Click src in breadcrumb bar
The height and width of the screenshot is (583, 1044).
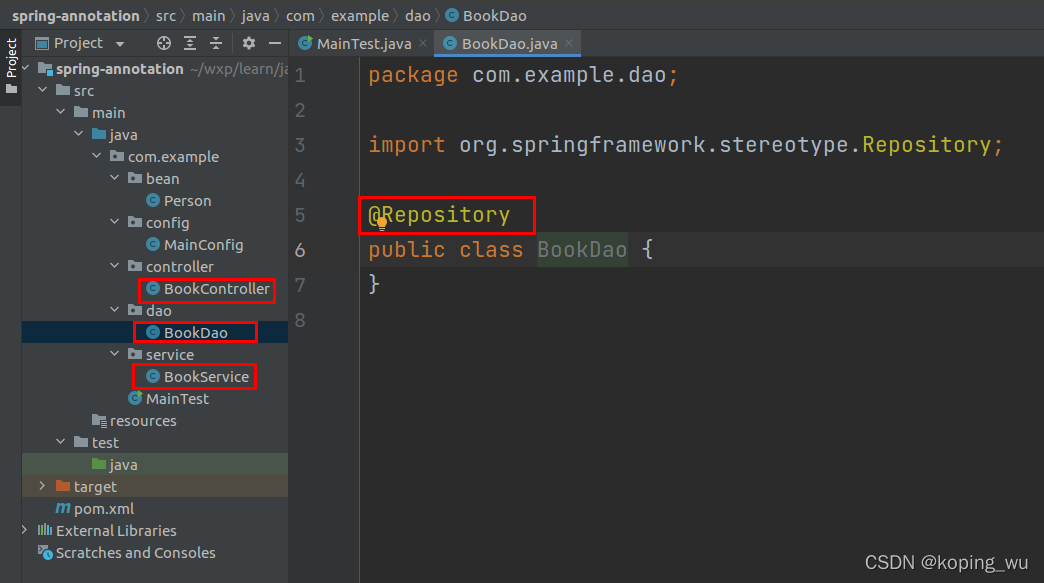[166, 16]
